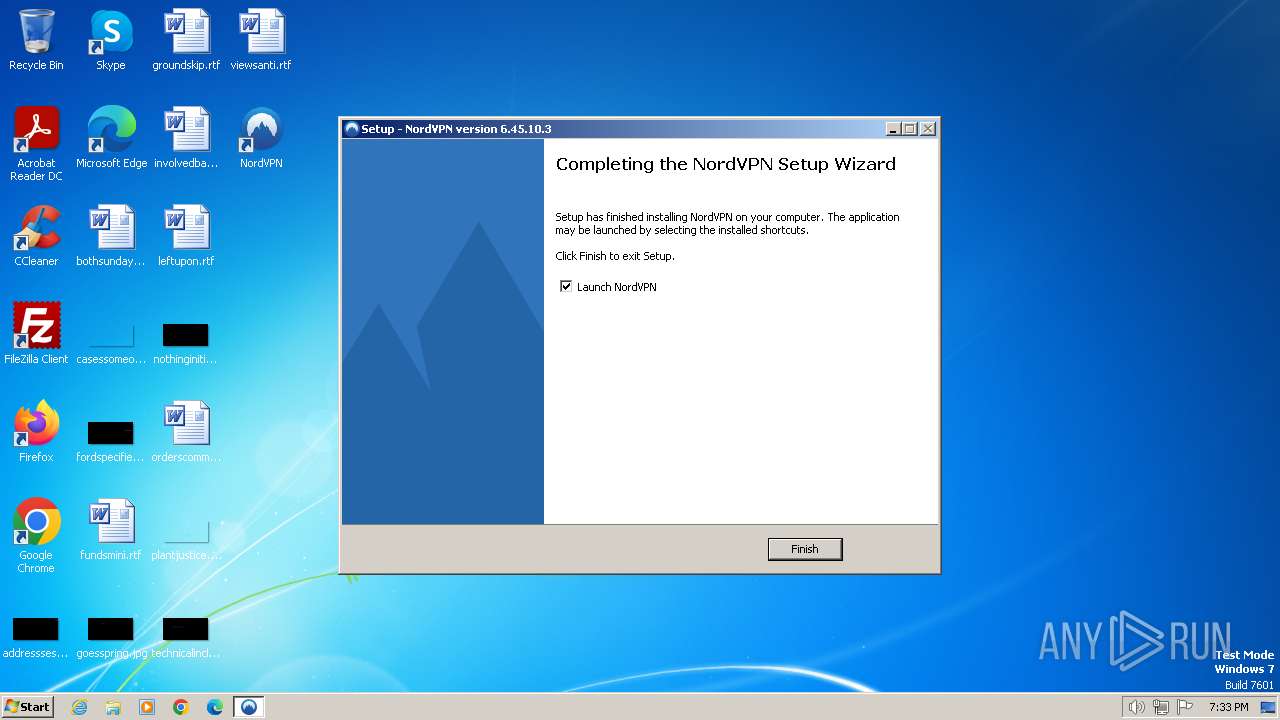1280x720 pixels.
Task: Select fundsmini.rtf document icon
Action: [x=111, y=530]
